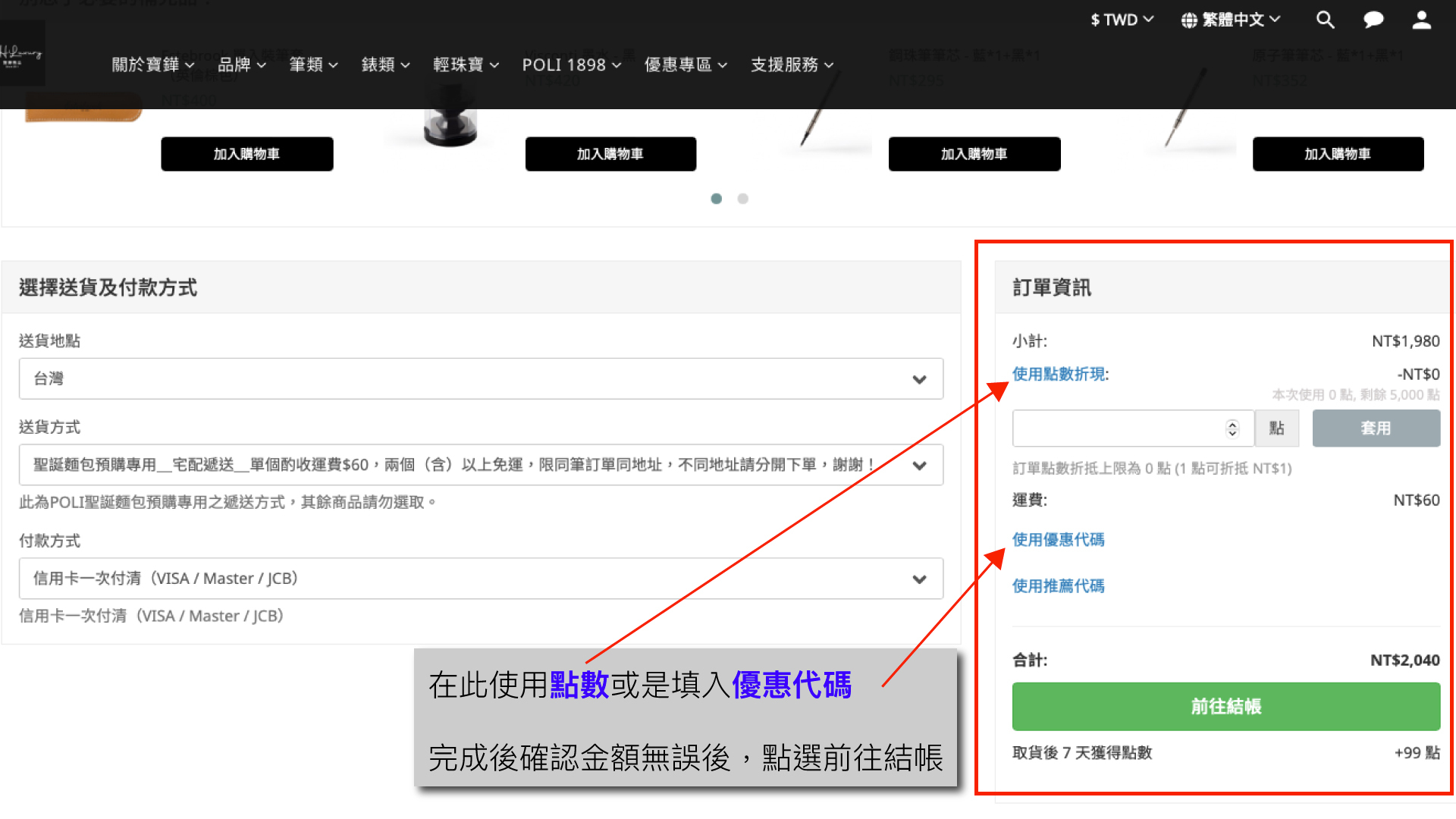Screen dimensions: 1456x819
Task: Open the 送貨方式 shipping method dropdown
Action: [x=481, y=465]
